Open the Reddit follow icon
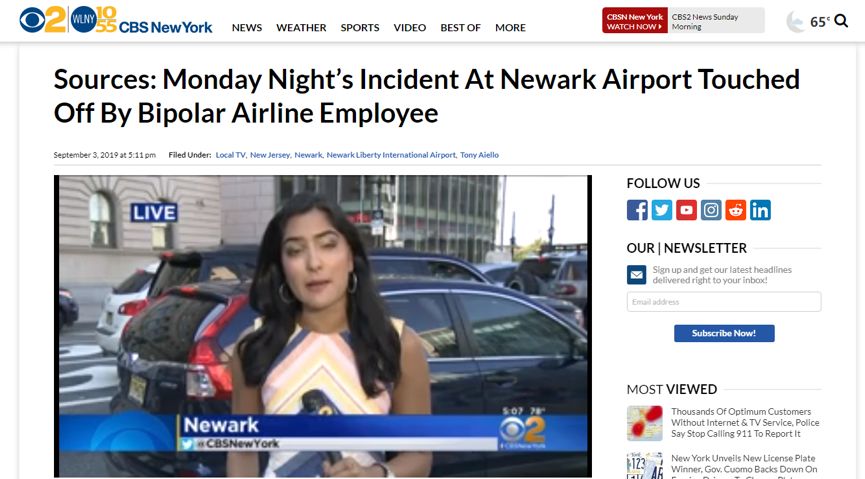Screen dimensions: 865x479 (x=735, y=210)
